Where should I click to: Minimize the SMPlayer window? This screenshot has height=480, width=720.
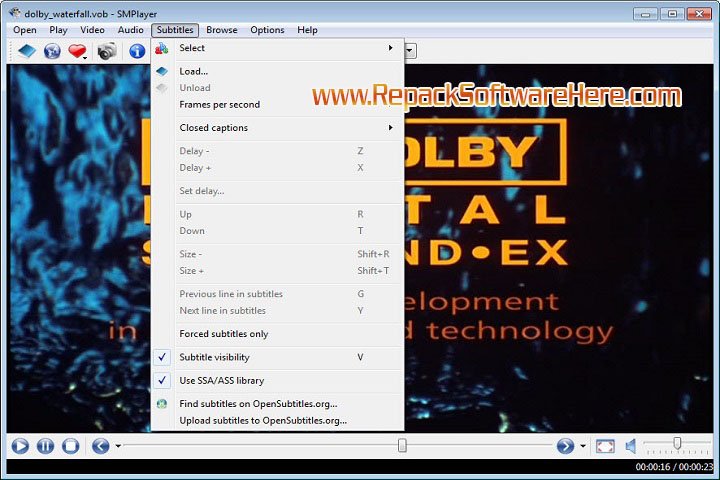tap(645, 14)
